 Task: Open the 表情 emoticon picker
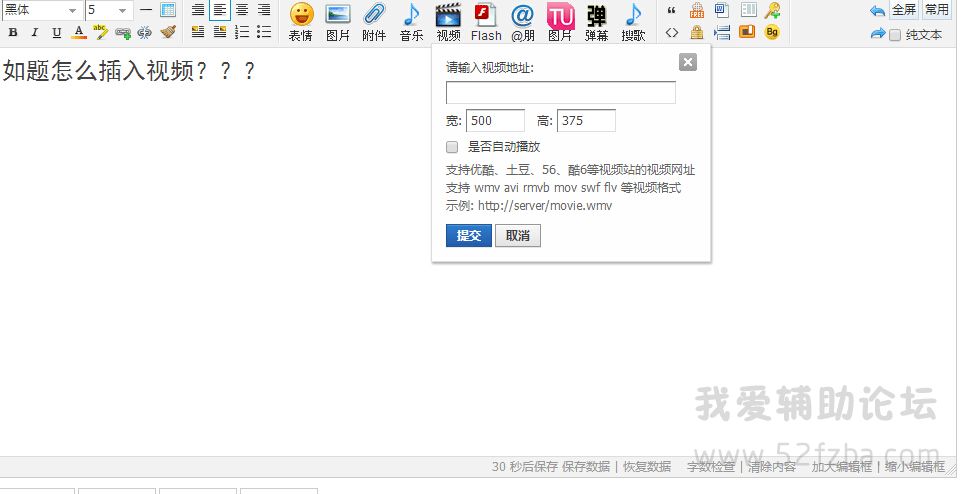pyautogui.click(x=301, y=22)
